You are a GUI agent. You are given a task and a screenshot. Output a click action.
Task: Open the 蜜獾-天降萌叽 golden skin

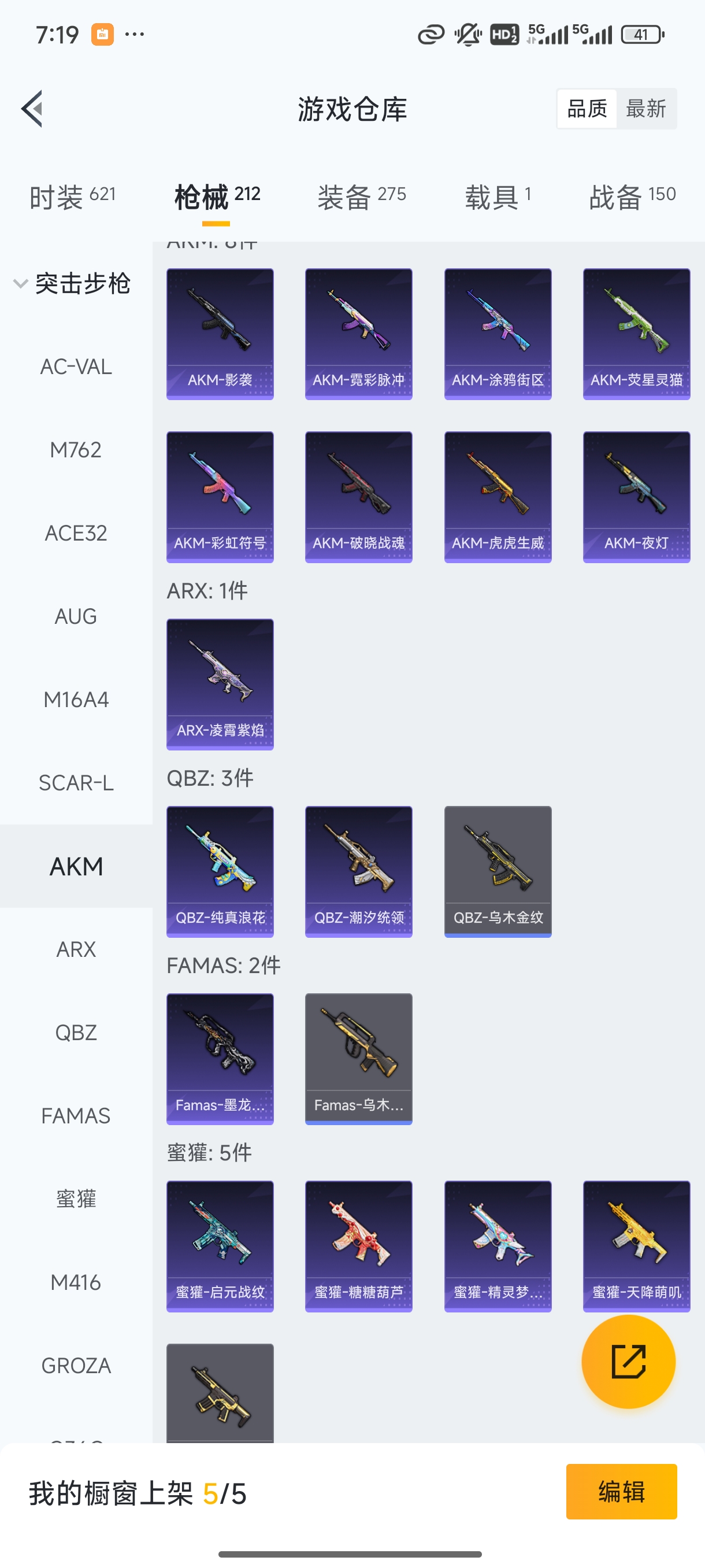pos(636,1247)
